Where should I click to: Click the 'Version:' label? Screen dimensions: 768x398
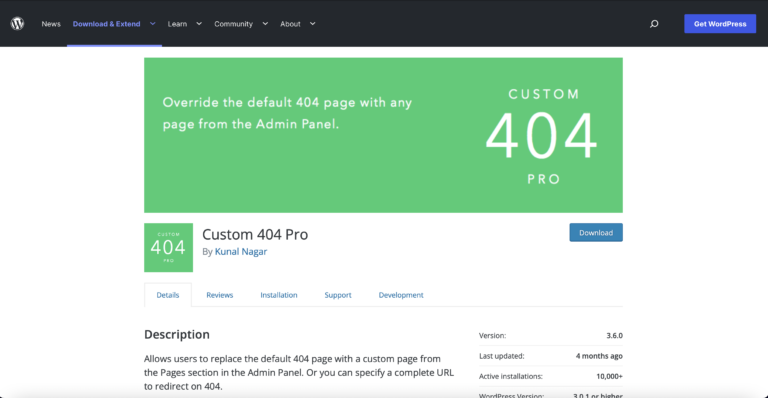[492, 335]
